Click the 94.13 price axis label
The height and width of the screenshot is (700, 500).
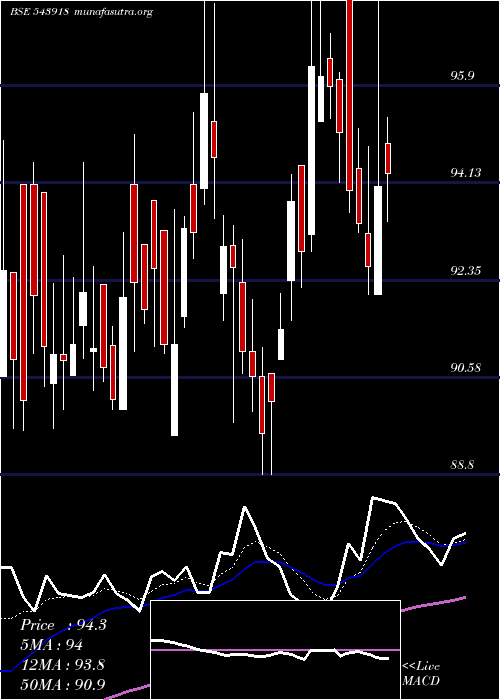coord(466,173)
